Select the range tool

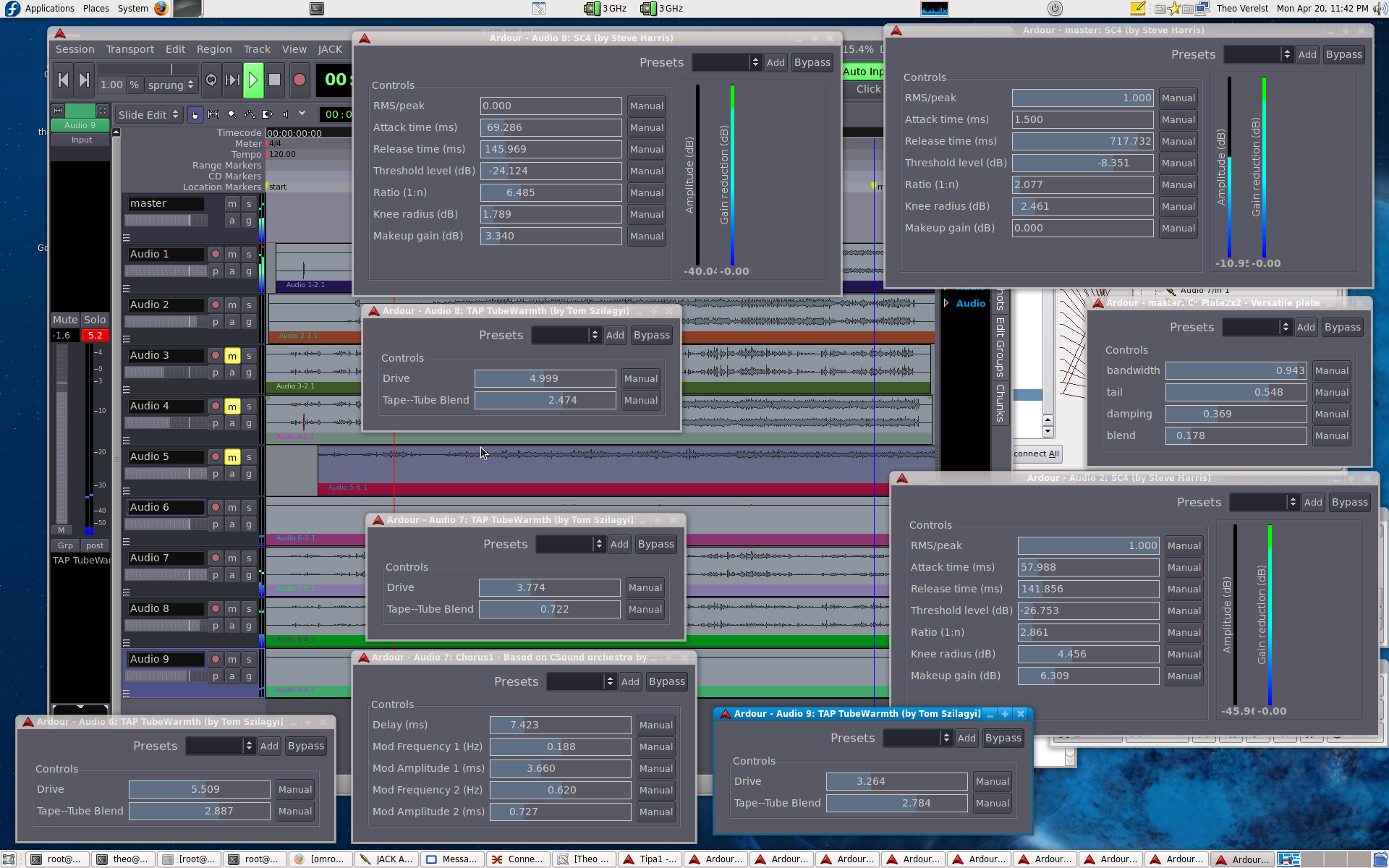(x=213, y=114)
